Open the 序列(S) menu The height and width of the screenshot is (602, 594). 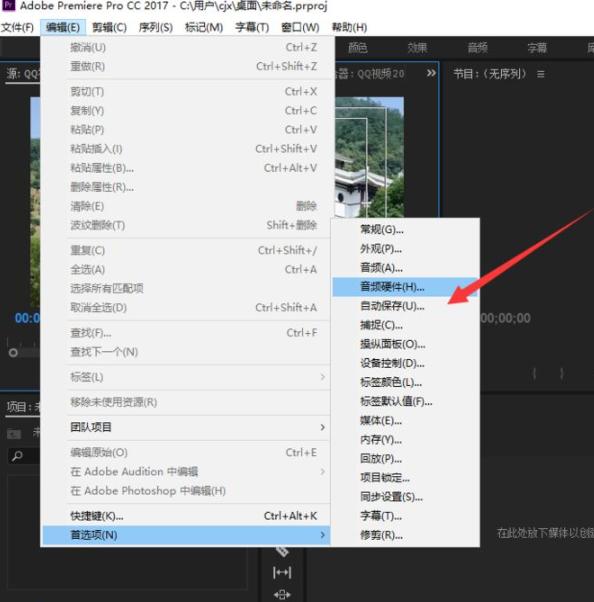[x=156, y=27]
